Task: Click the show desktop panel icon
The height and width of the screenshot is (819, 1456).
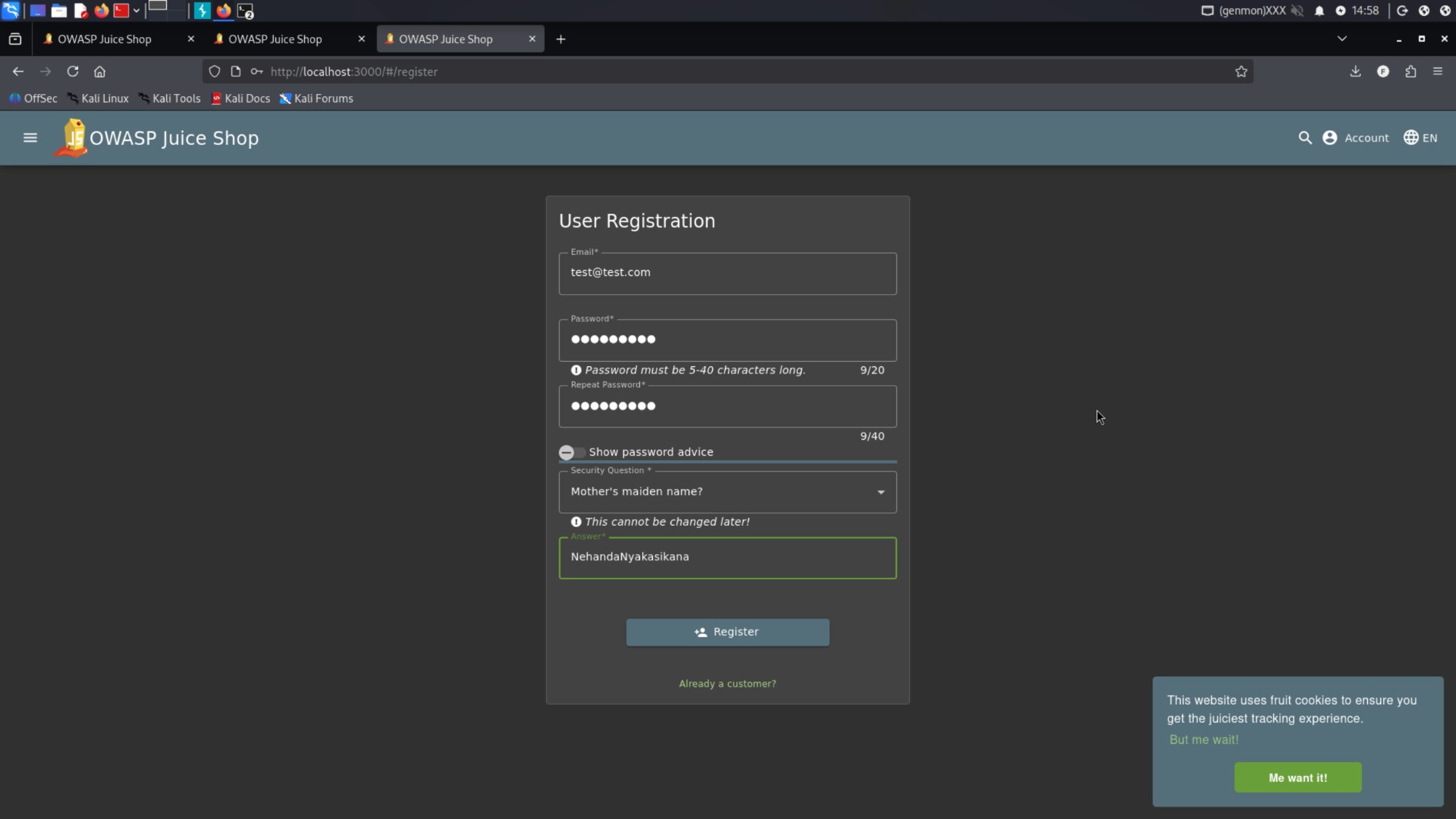Action: pyautogui.click(x=37, y=10)
